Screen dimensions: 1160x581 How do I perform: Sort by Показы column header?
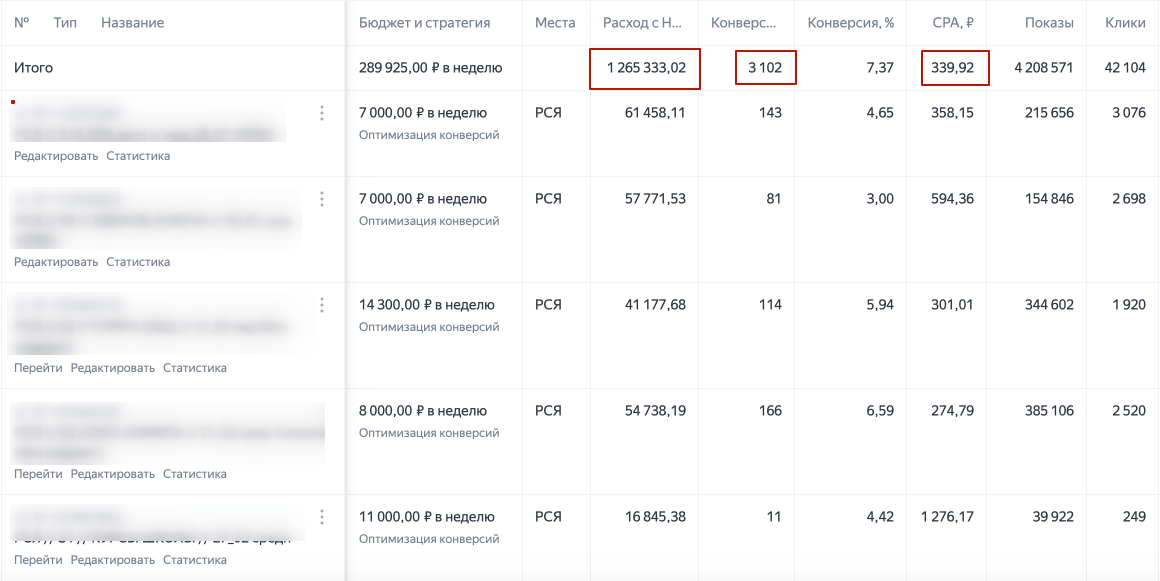(1049, 23)
